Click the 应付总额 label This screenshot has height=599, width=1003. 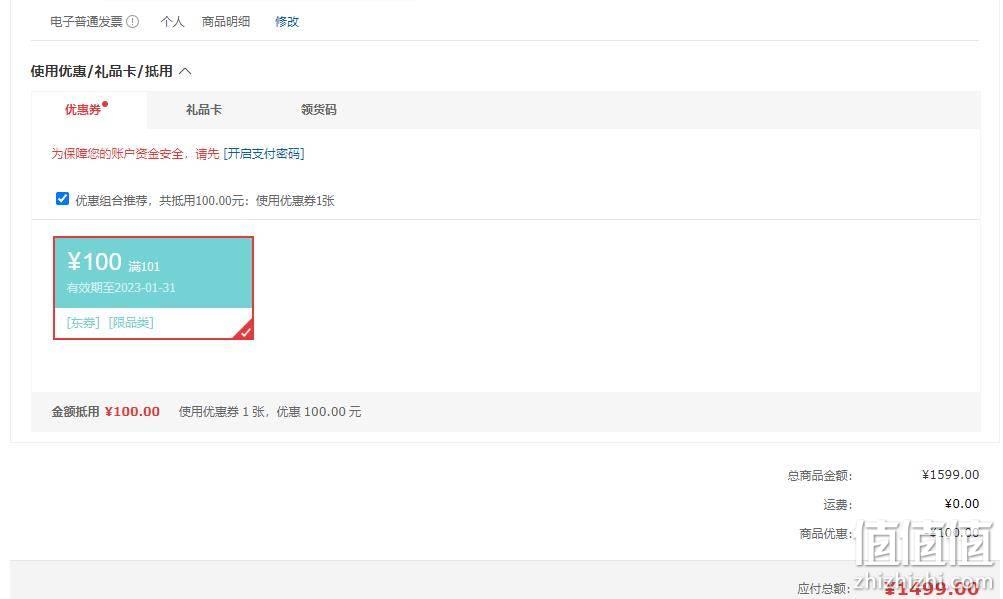pos(824,588)
